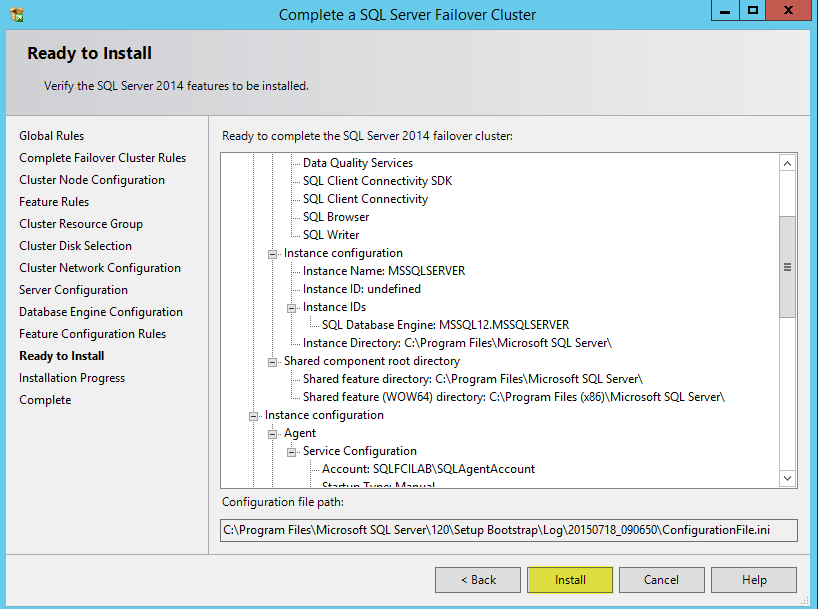Image resolution: width=818 pixels, height=609 pixels.
Task: Collapse Shared component root directory node
Action: [x=272, y=362]
